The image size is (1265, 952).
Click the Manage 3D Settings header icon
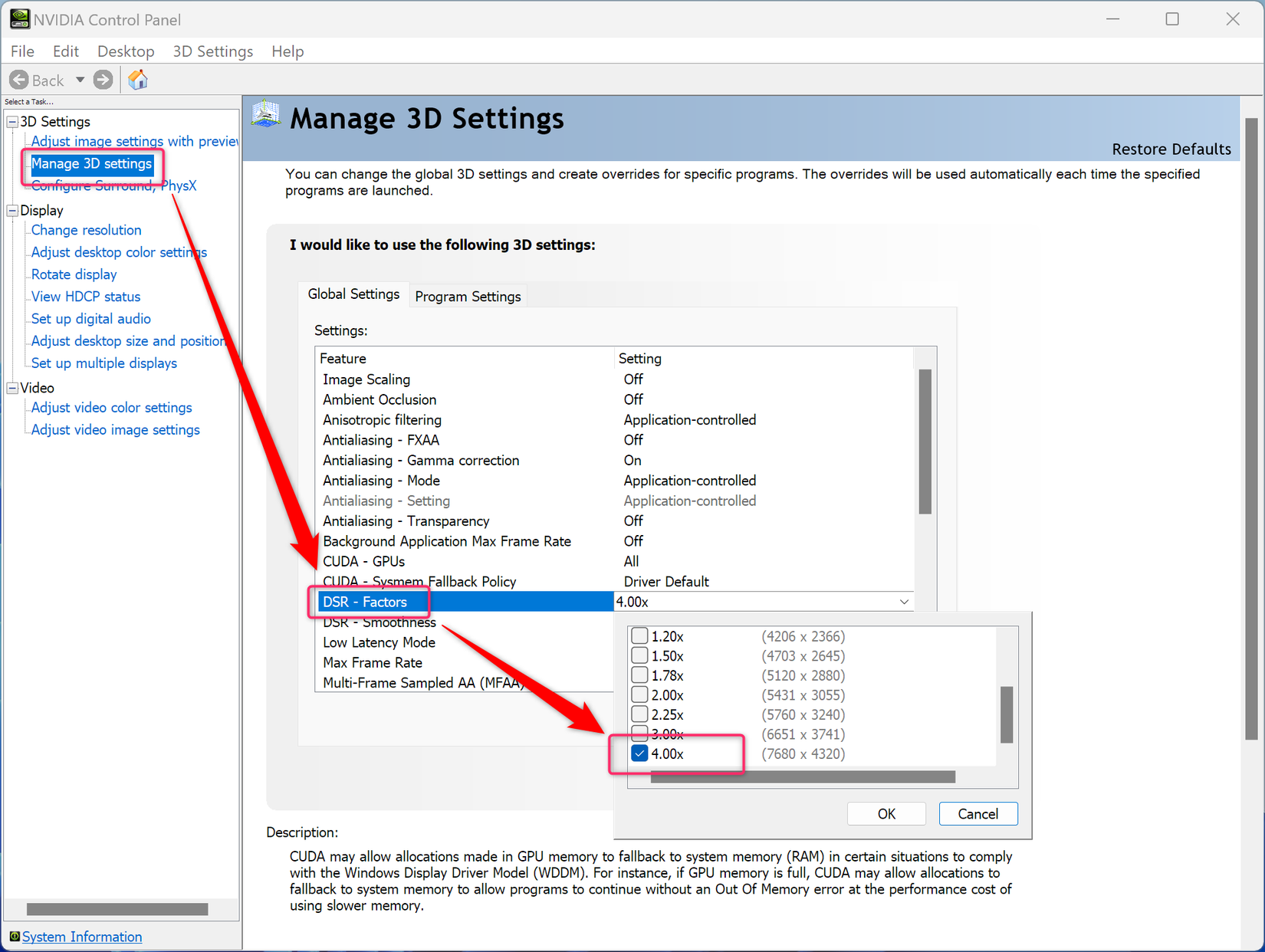(265, 115)
